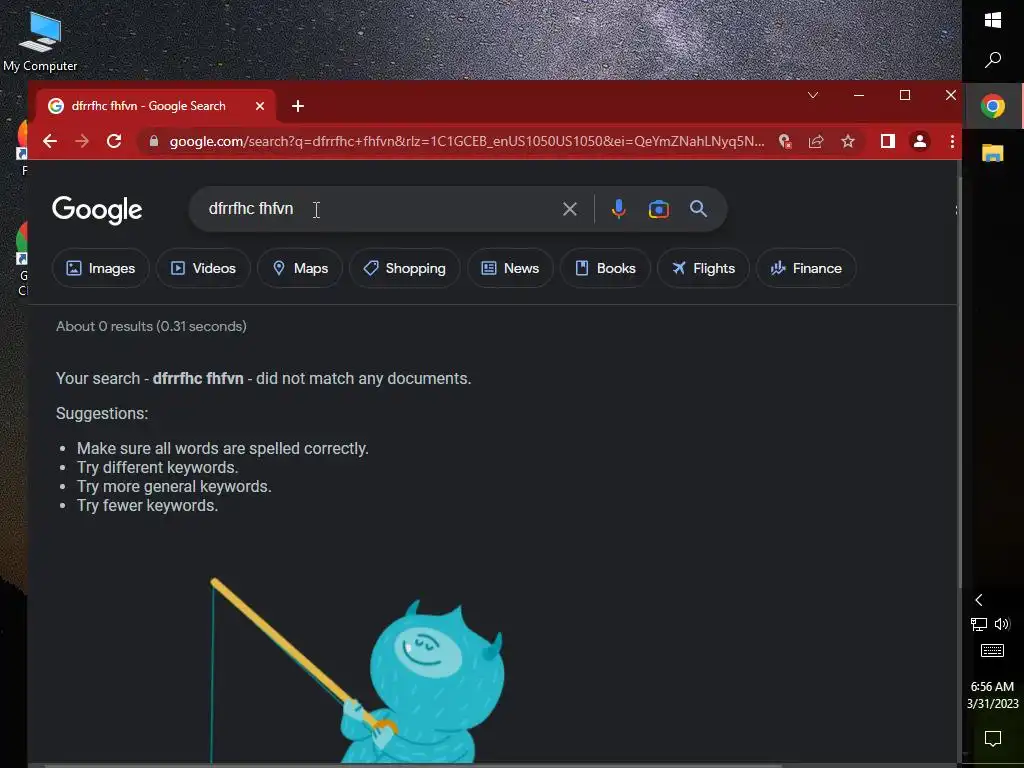Reload the Google search page
1024x768 pixels.
[114, 141]
